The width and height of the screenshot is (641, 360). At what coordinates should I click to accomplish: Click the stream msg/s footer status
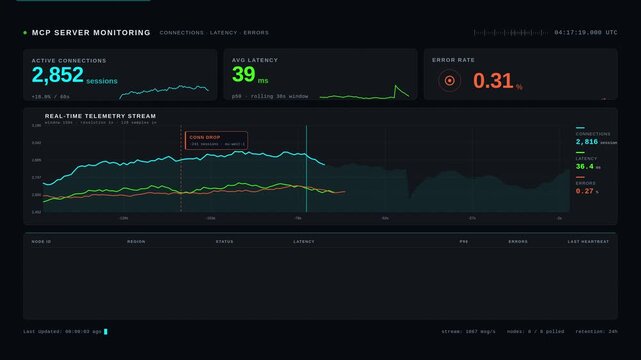468,332
